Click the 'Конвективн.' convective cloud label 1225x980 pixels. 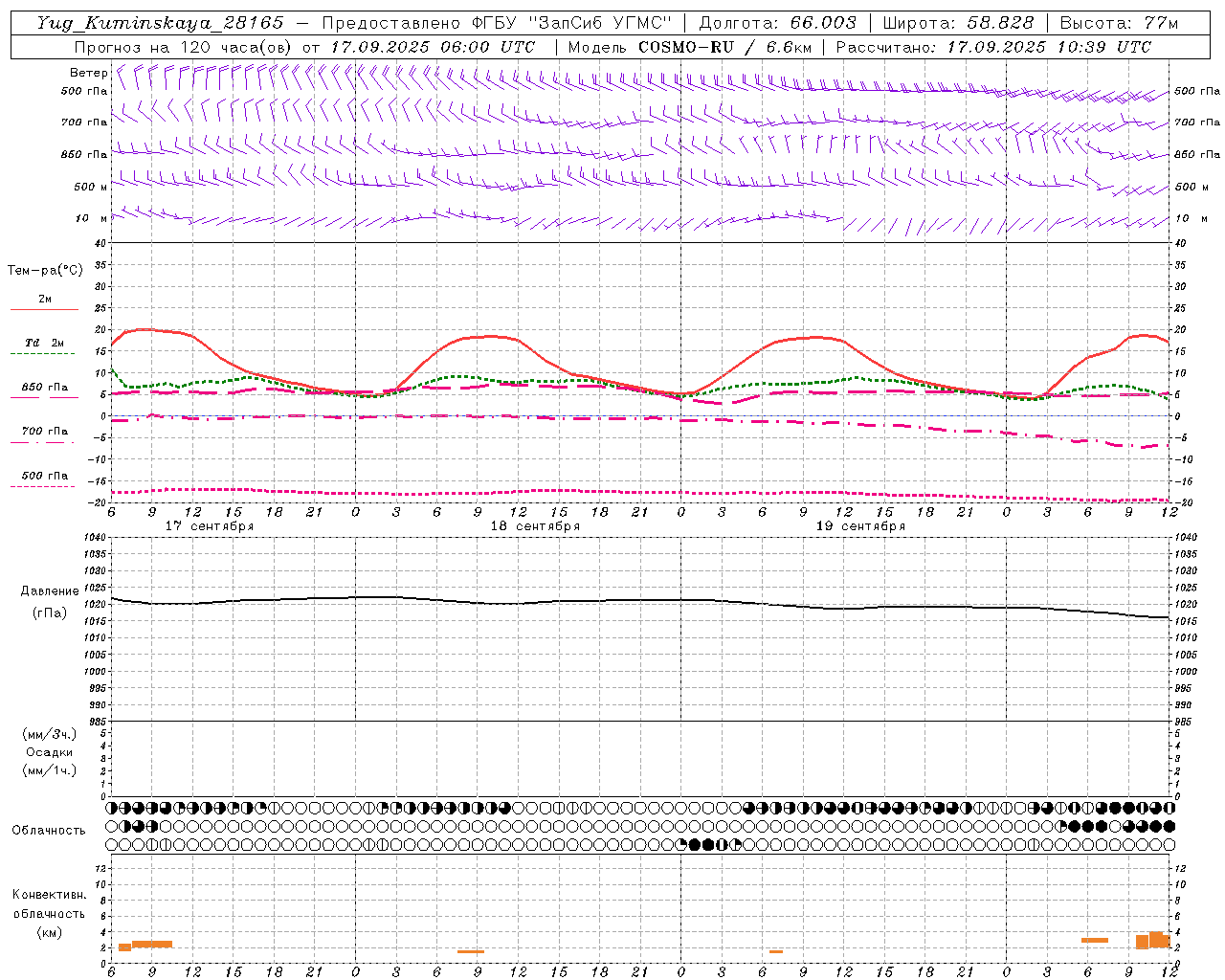(50, 895)
